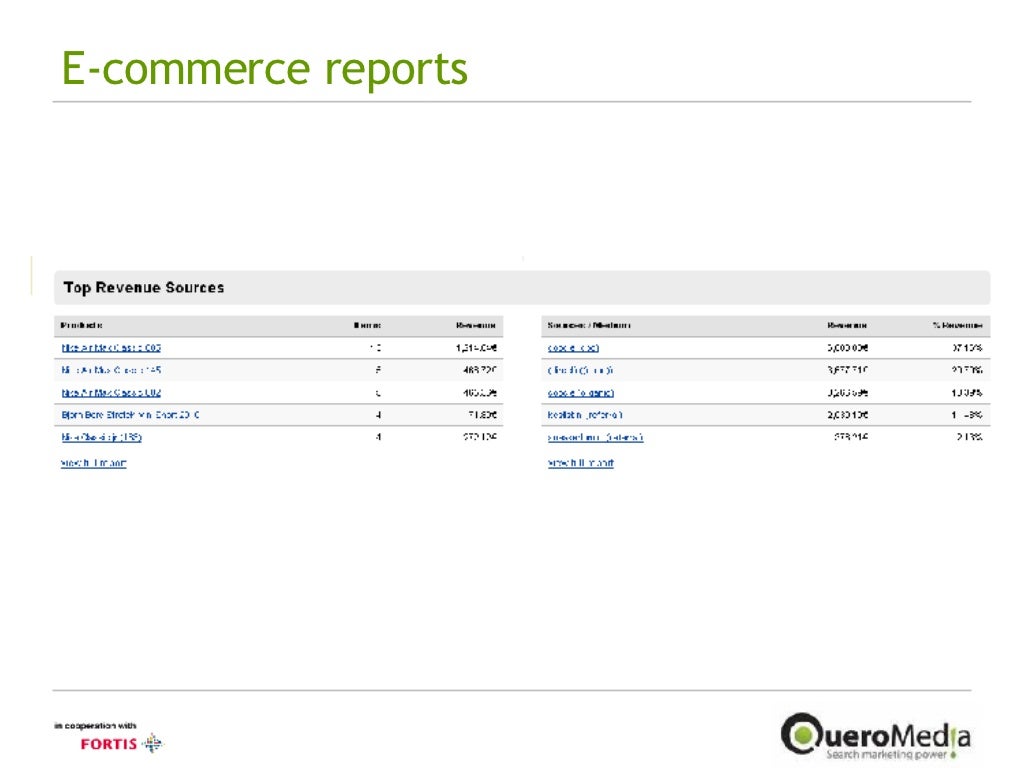
Task: Click the Items column header
Action: (x=368, y=325)
